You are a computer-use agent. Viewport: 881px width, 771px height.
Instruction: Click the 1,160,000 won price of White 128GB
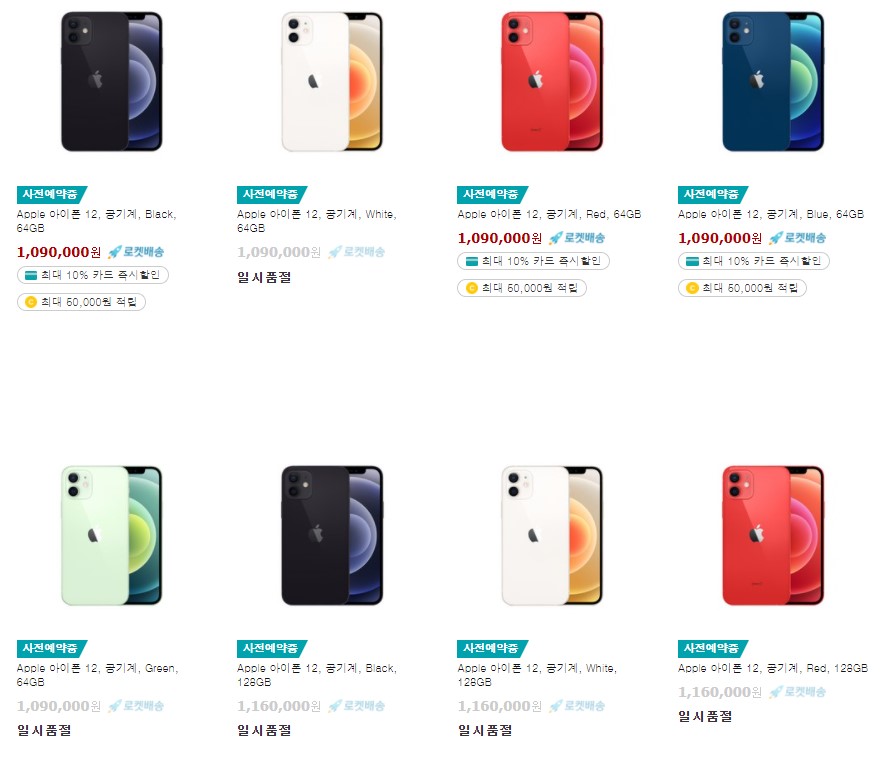coord(499,706)
